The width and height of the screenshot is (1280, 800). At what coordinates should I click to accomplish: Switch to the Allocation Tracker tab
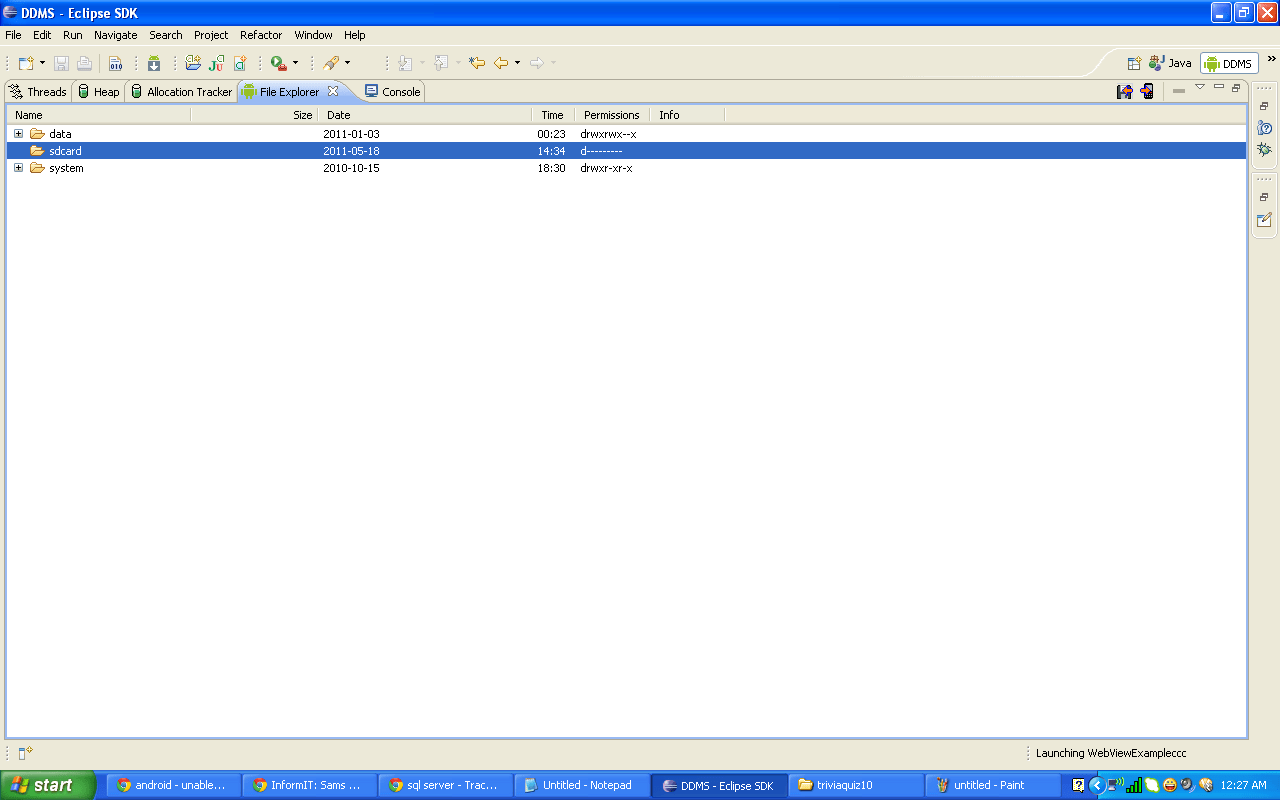coord(181,92)
